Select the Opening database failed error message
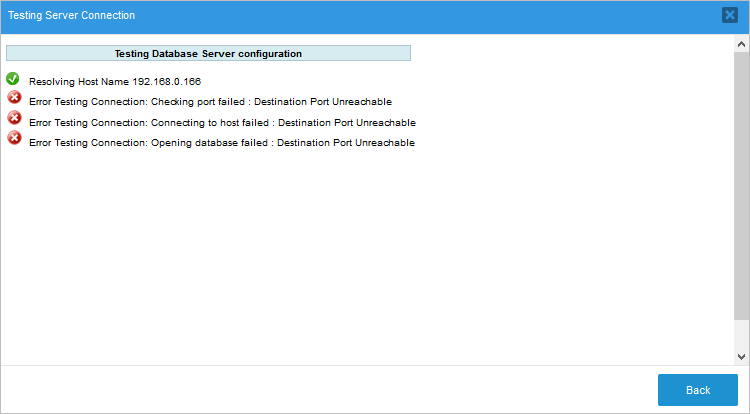 click(222, 143)
